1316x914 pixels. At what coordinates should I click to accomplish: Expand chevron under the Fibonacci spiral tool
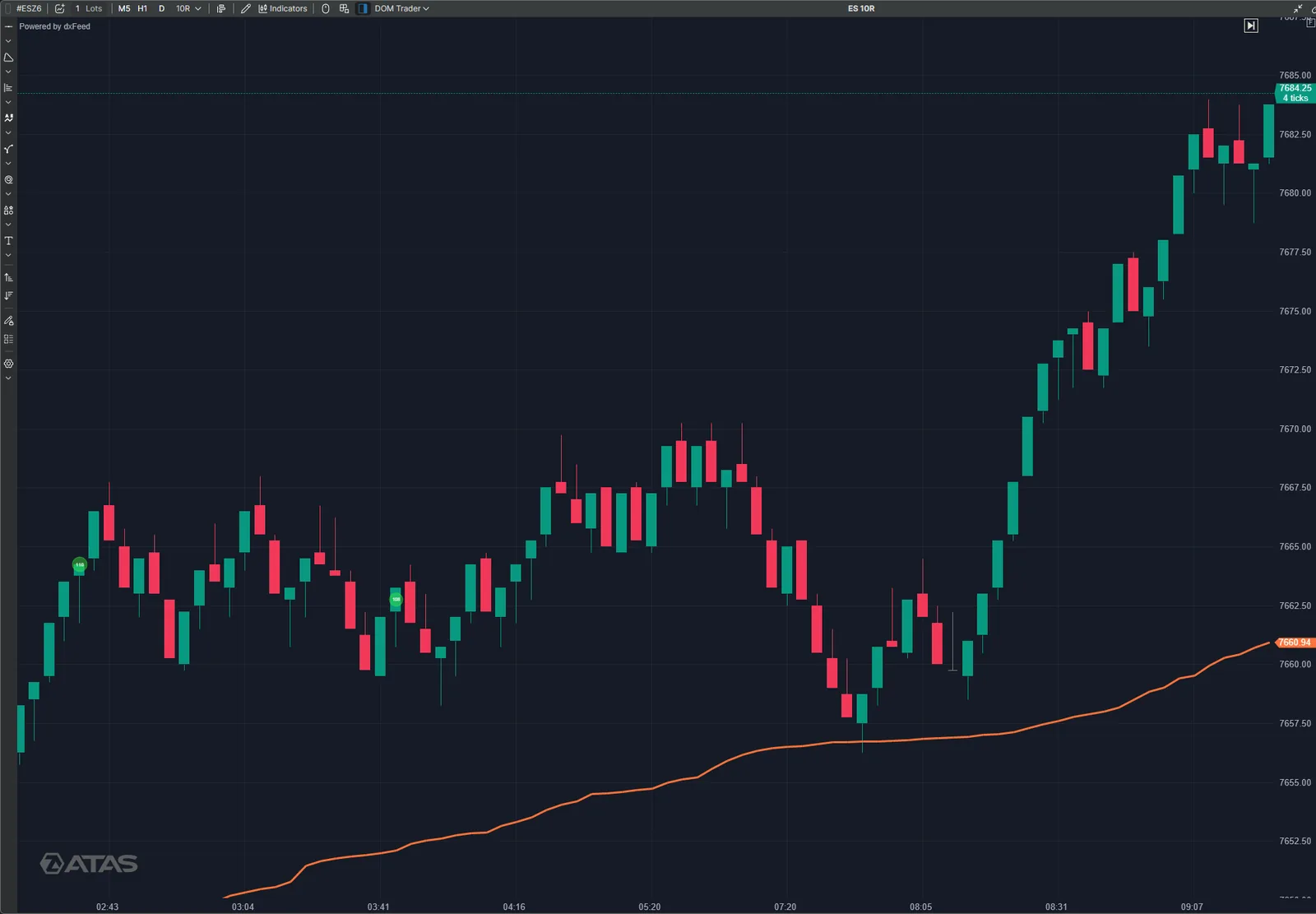(8, 194)
